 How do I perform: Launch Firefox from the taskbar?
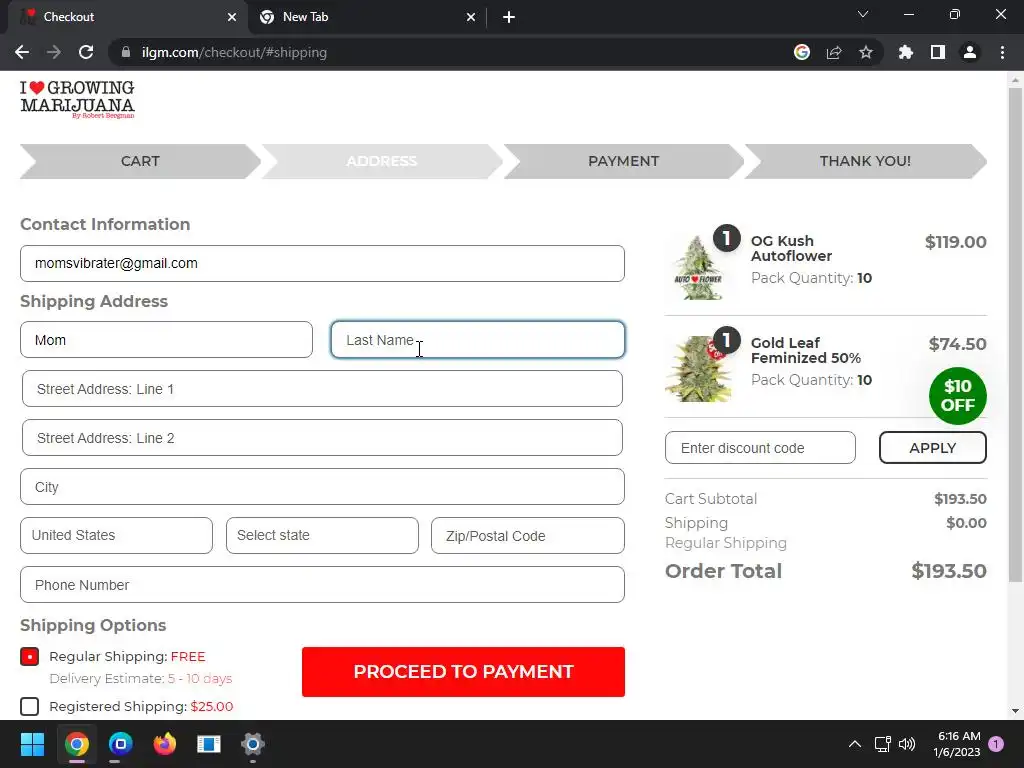point(165,744)
